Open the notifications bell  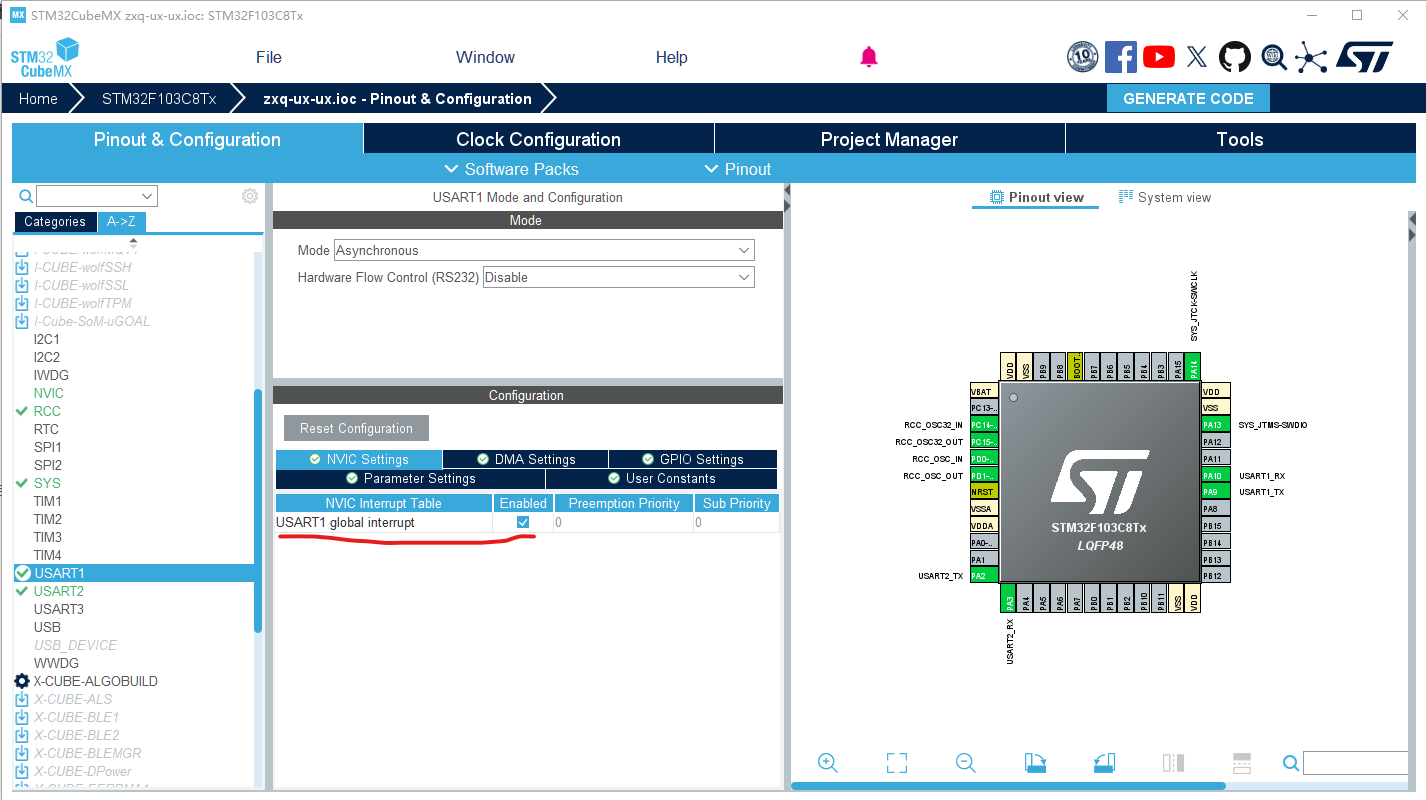[x=869, y=57]
